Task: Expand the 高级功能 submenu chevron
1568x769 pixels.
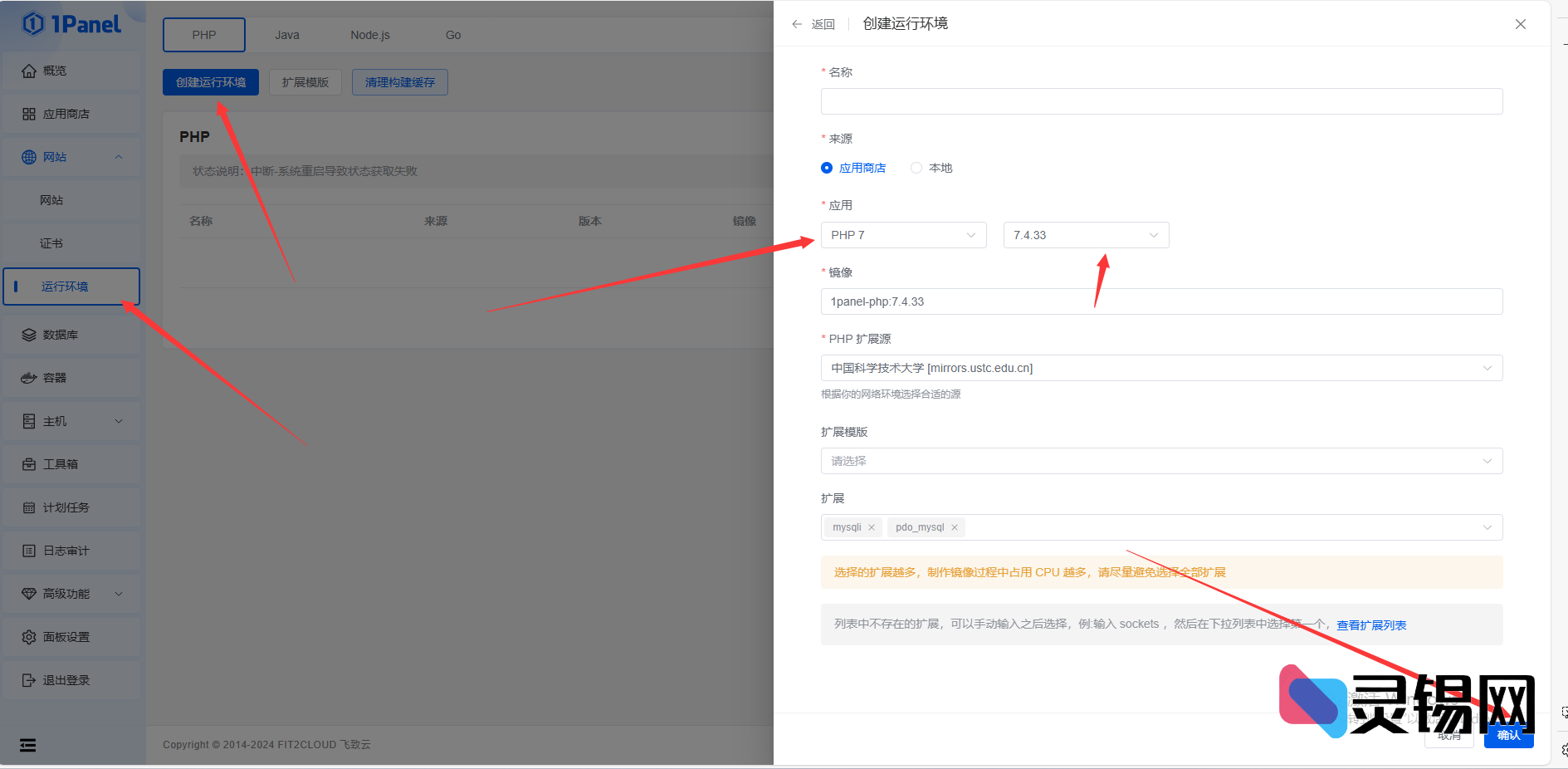Action: coord(119,595)
